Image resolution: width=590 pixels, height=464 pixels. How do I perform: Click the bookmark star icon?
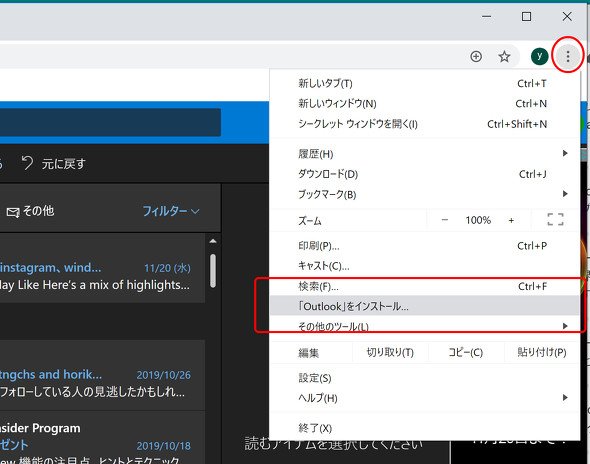504,56
